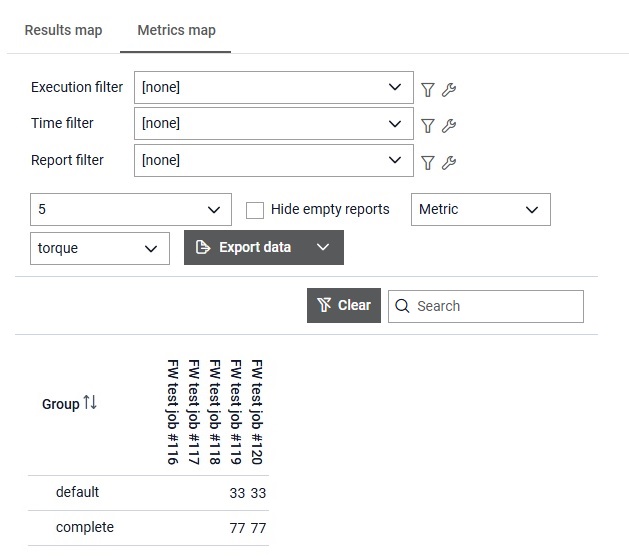This screenshot has height=558, width=629.
Task: Click the Execution filter wrench icon
Action: tap(449, 90)
